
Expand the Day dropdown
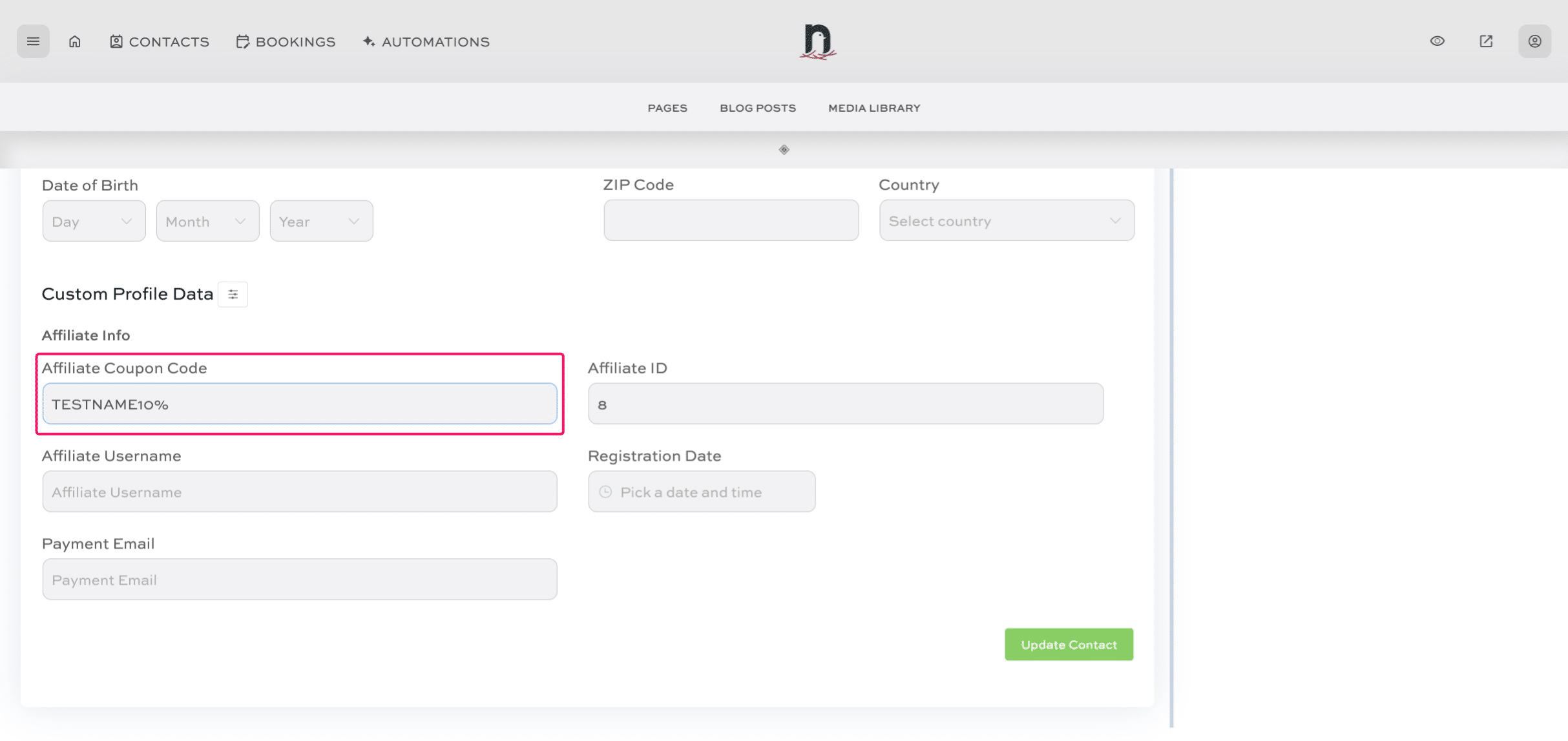coord(94,222)
